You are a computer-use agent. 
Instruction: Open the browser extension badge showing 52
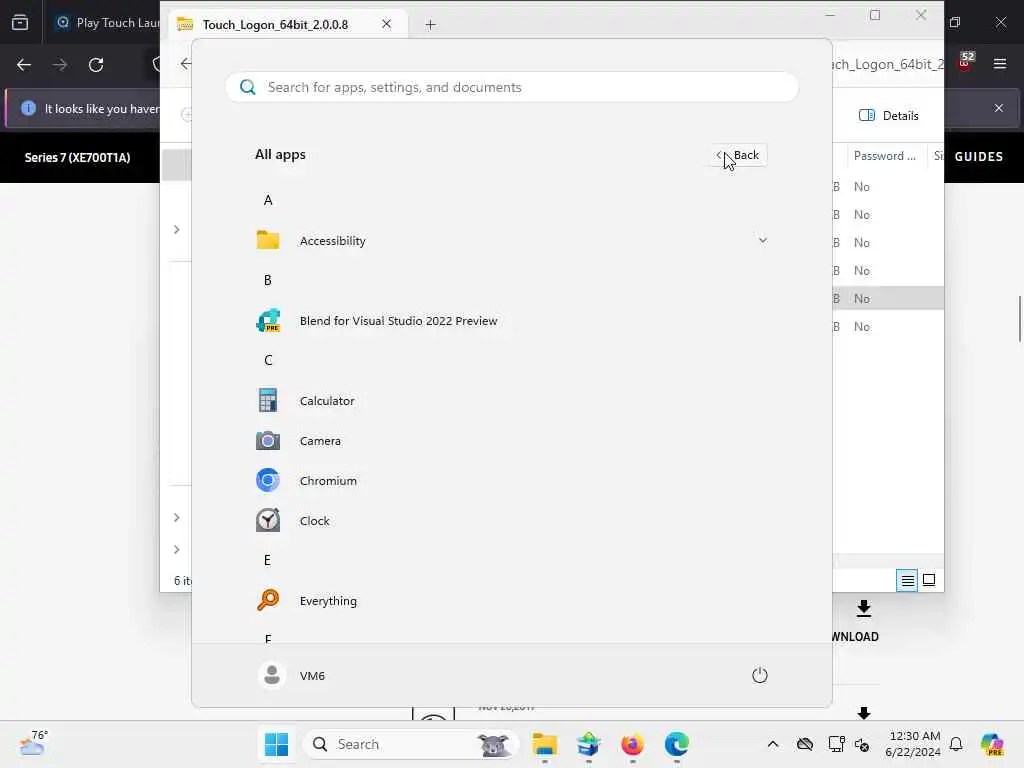pos(965,61)
